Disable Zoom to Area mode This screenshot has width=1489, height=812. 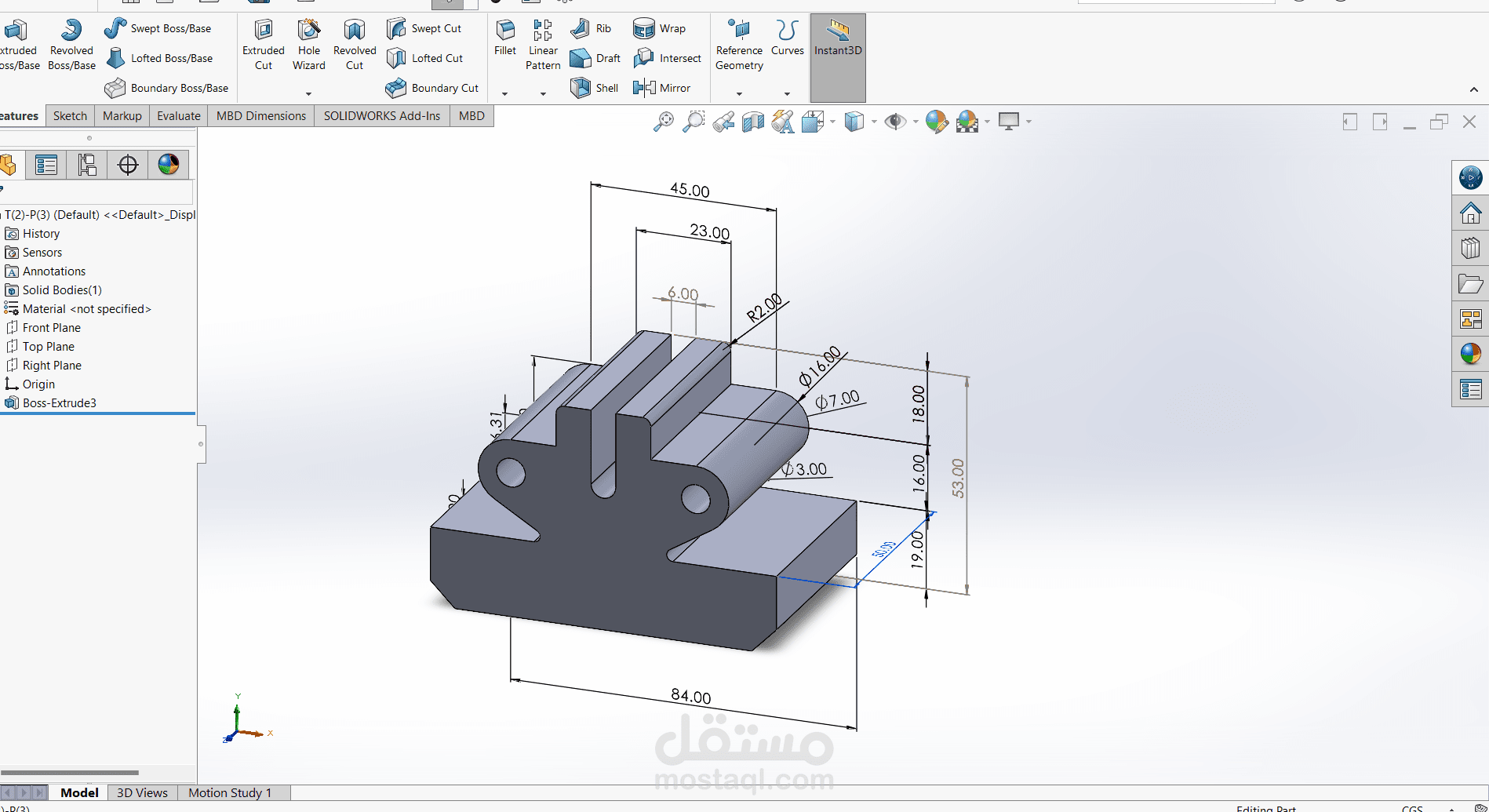coord(694,121)
